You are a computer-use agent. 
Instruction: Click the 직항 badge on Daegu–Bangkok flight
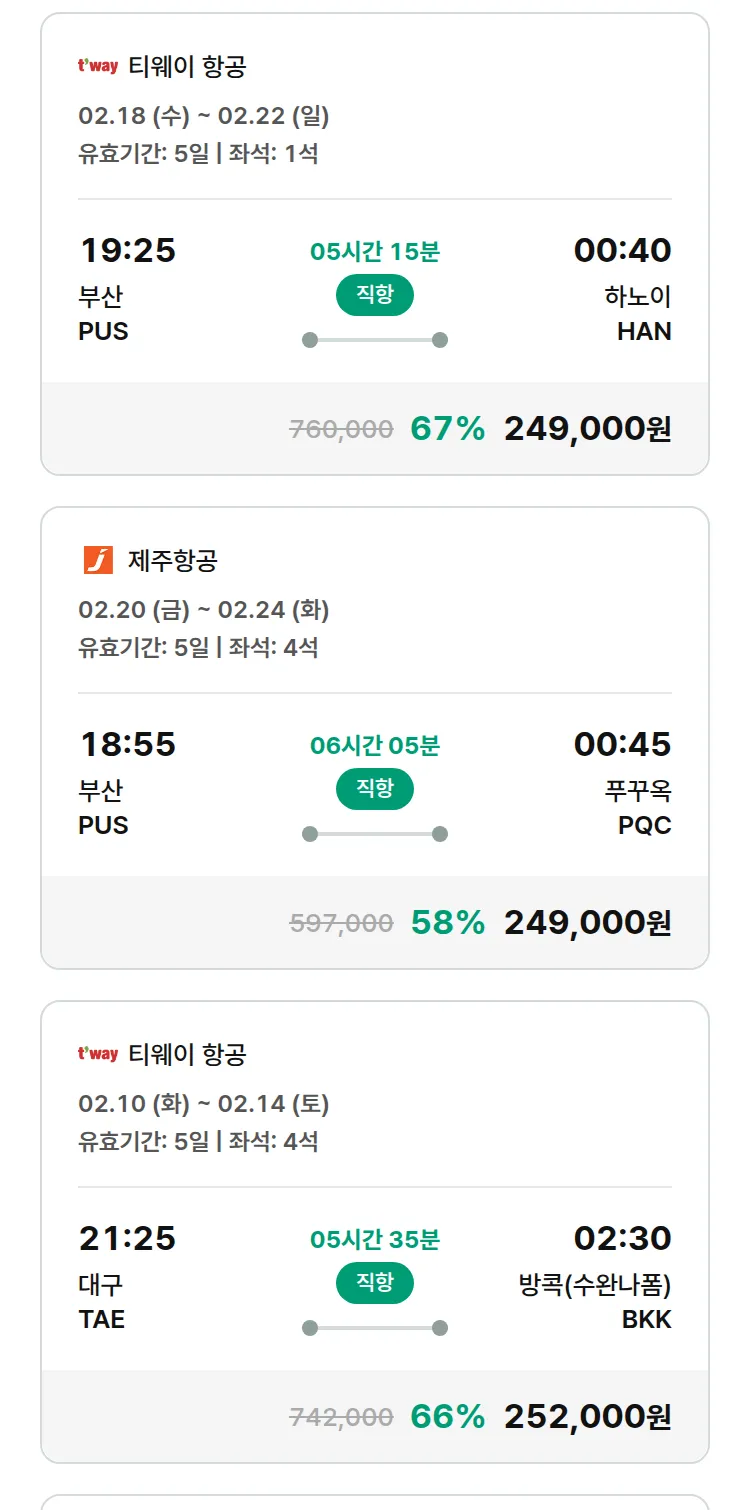click(x=374, y=1284)
